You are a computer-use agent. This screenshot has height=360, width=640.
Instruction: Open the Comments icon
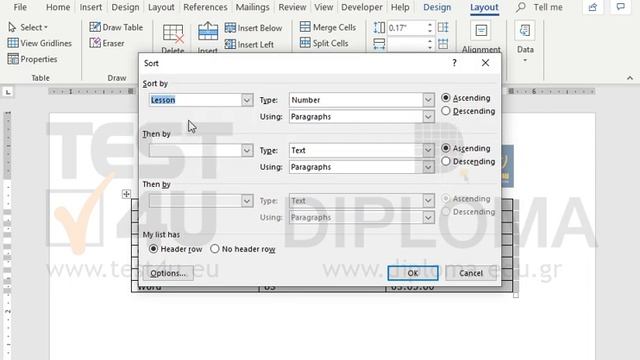point(620,7)
